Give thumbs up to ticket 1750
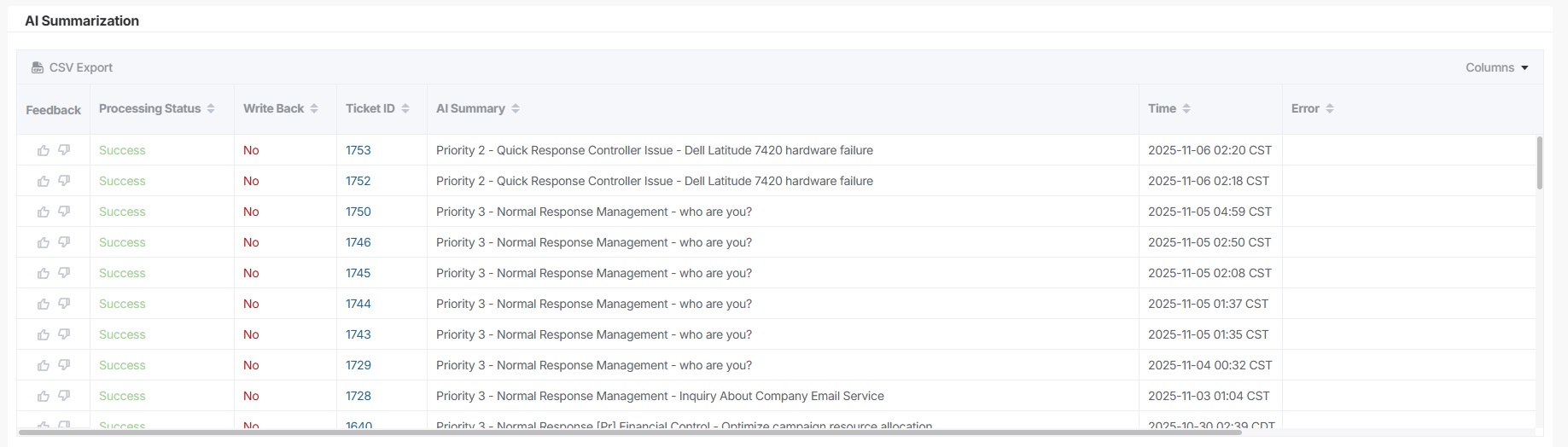1568x447 pixels. (x=44, y=212)
